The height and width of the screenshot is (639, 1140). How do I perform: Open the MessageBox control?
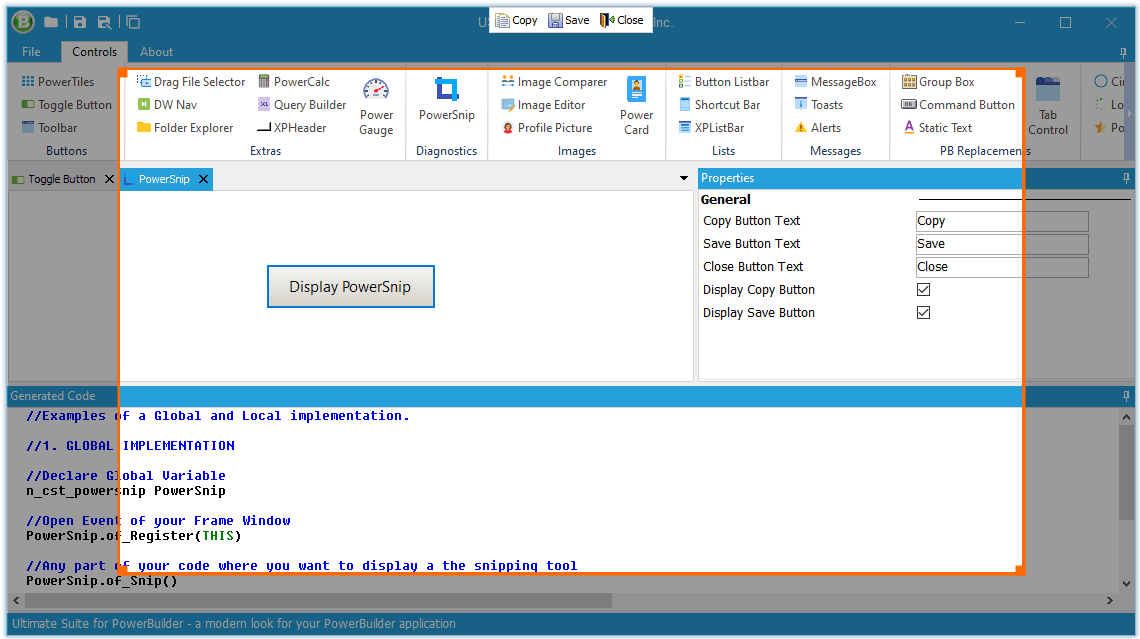pos(835,81)
